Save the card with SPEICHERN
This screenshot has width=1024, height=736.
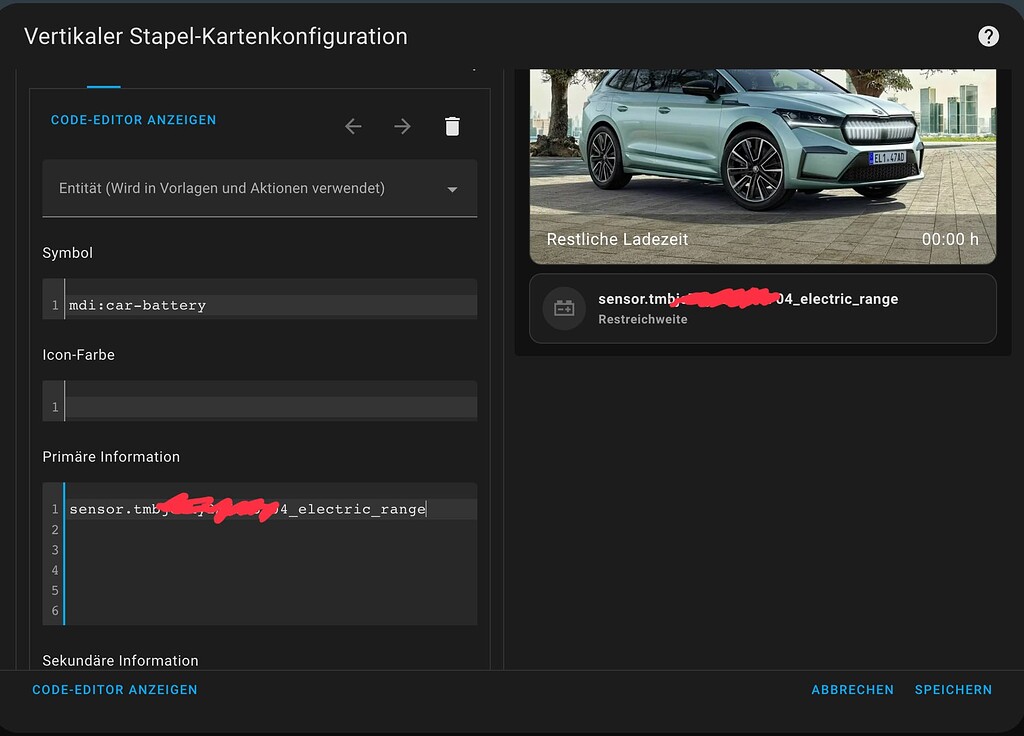tap(952, 690)
